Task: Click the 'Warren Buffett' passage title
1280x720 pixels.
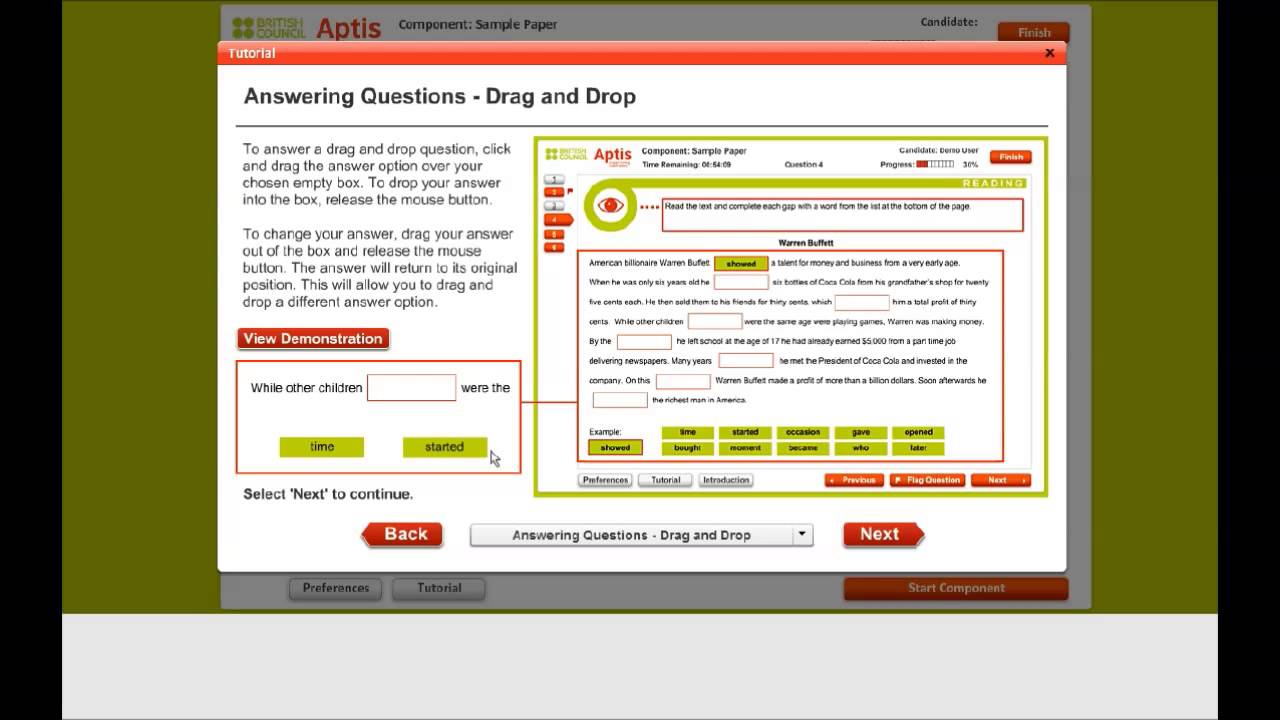Action: tap(805, 243)
